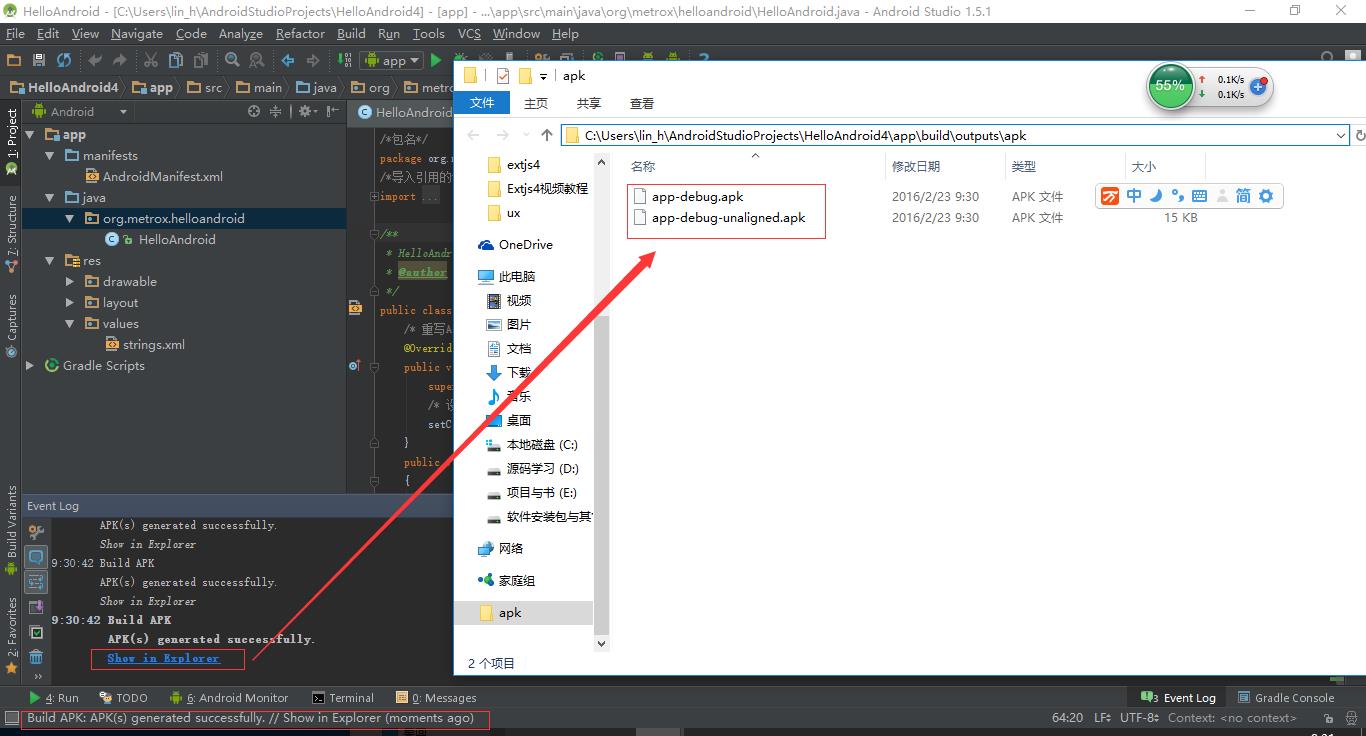This screenshot has width=1366, height=736.
Task: Collapse the values folder
Action: tap(70, 324)
